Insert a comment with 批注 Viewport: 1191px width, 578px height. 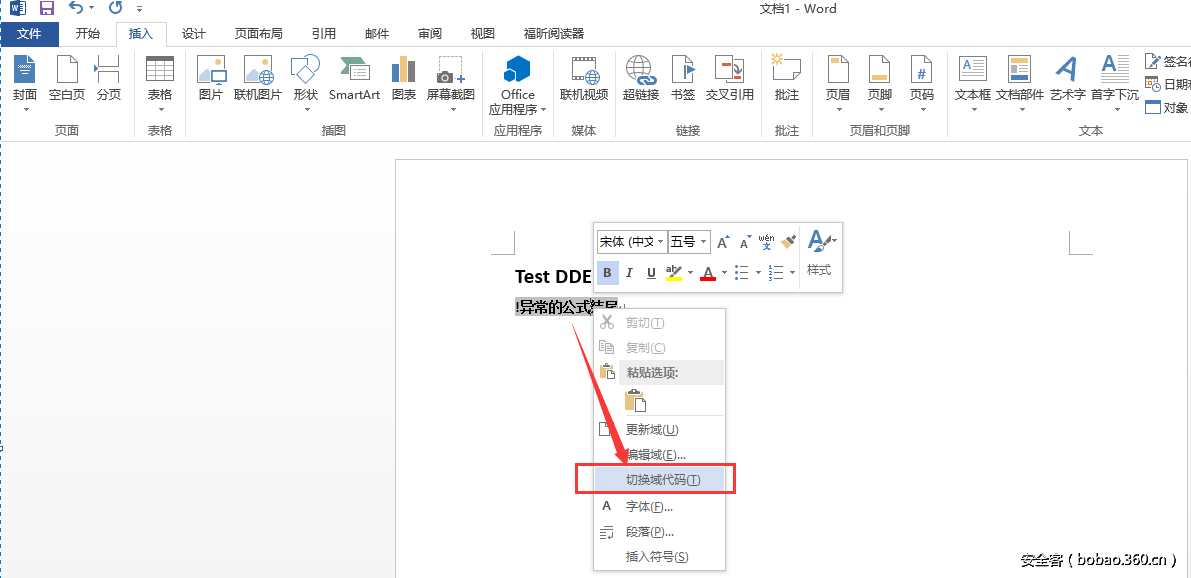786,80
